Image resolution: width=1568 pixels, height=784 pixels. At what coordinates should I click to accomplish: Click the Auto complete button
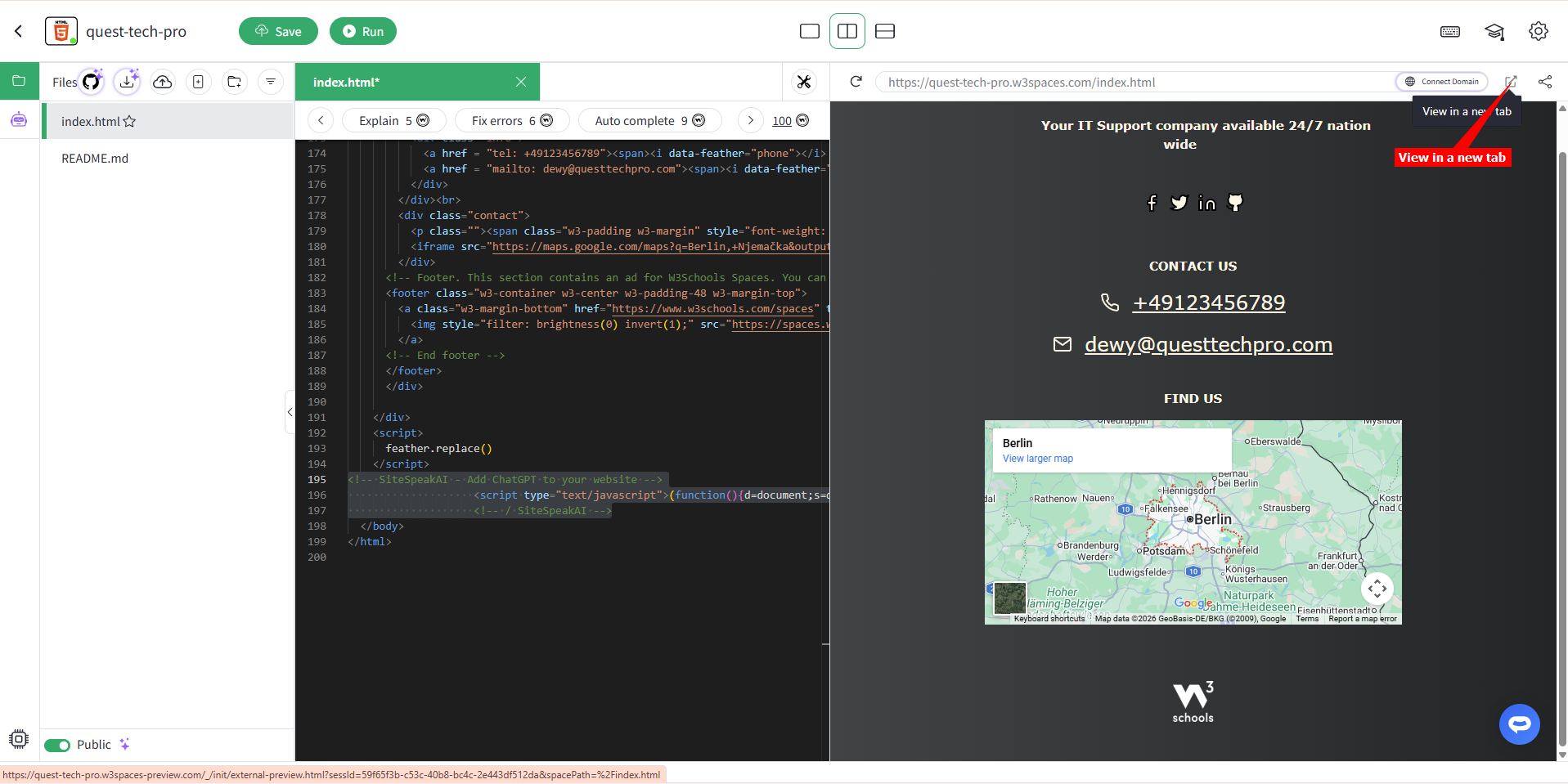[650, 120]
